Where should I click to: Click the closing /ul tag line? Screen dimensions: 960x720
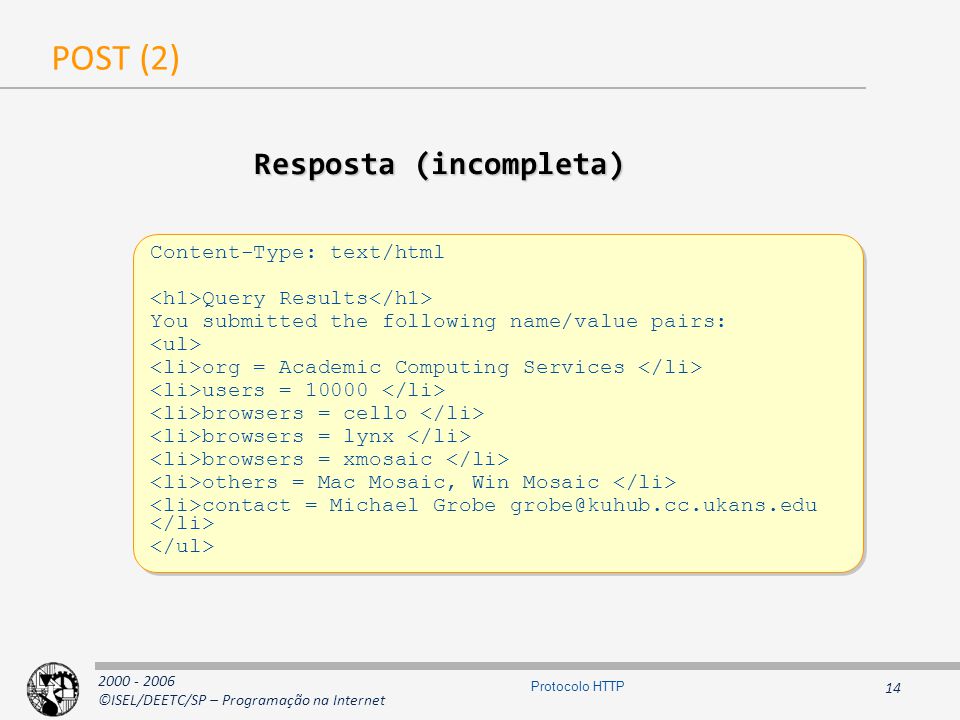click(x=182, y=546)
